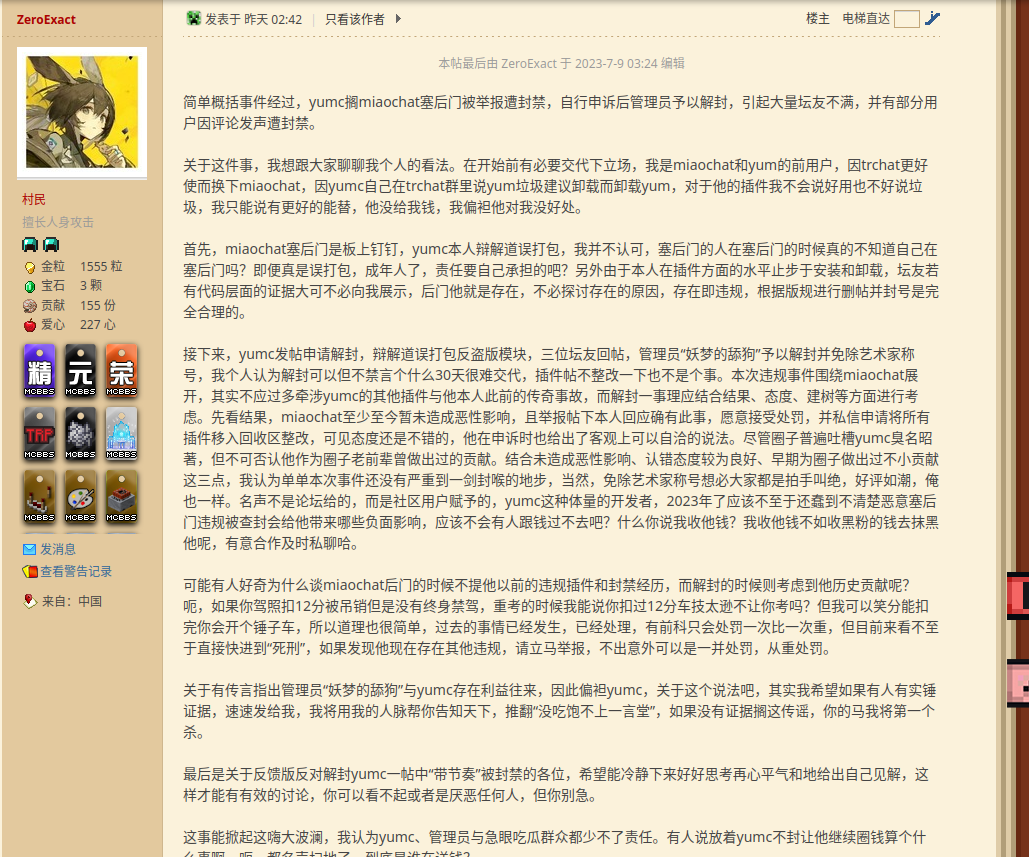Click the elevator jump arrow icon

933,18
